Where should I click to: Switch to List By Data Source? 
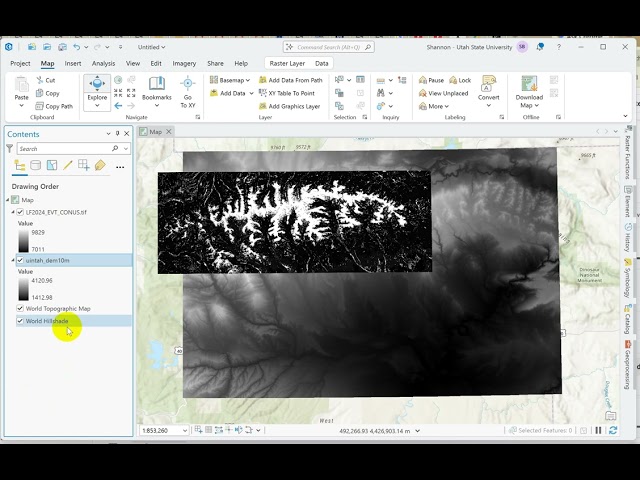coord(36,165)
